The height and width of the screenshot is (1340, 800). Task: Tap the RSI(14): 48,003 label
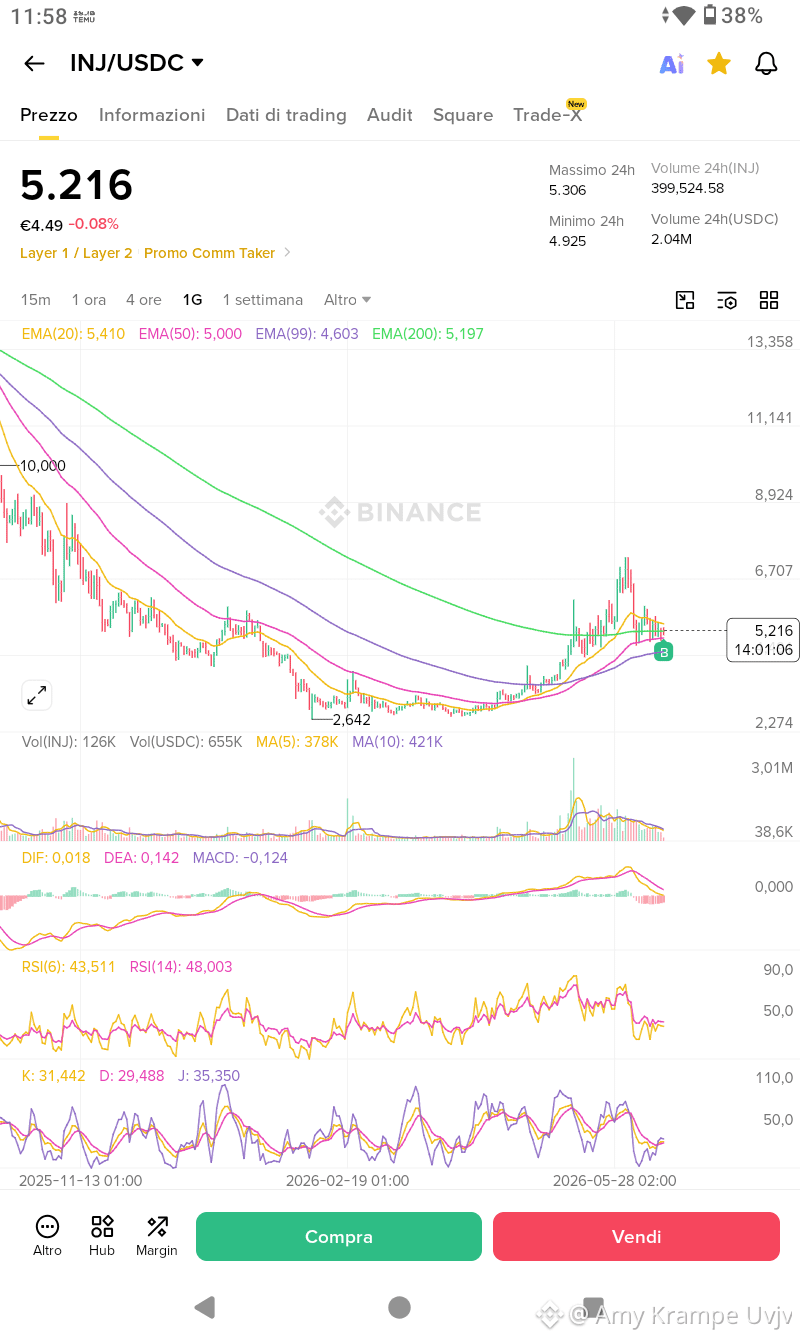(181, 967)
